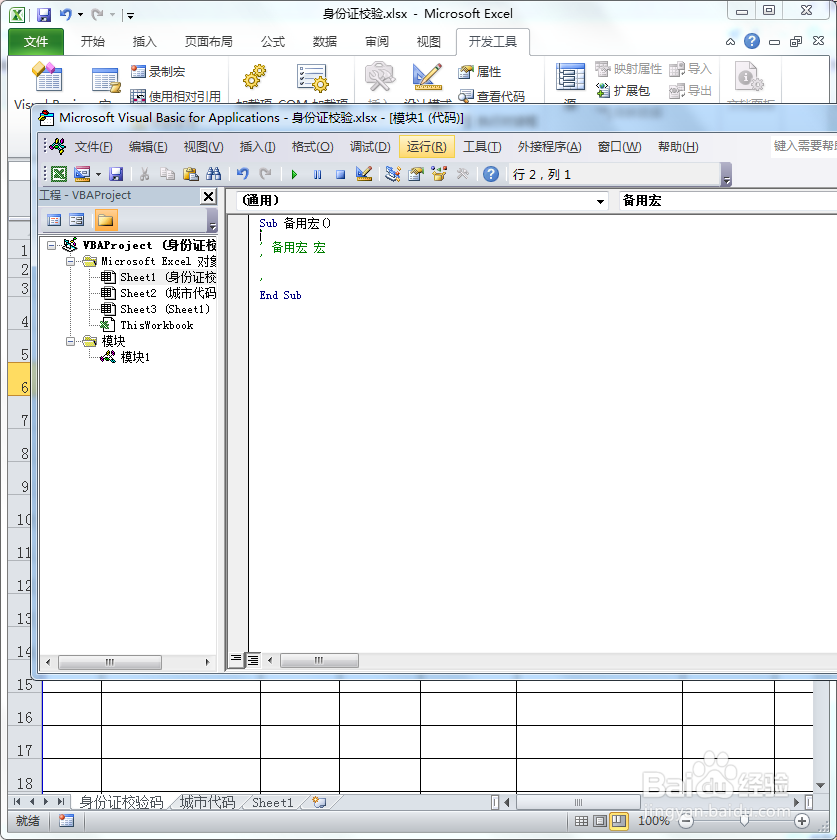This screenshot has height=840, width=837.
Task: Select Sheet3 (Sheet1) in project tree
Action: (155, 310)
